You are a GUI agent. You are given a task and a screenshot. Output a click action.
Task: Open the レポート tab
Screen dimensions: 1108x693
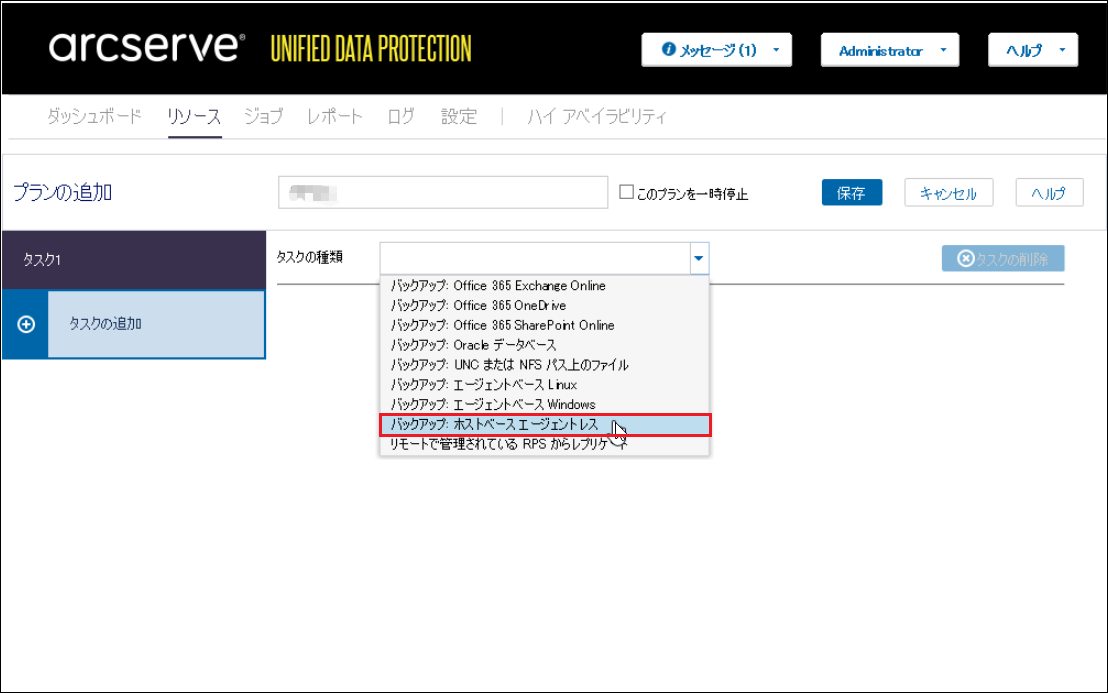coord(334,116)
